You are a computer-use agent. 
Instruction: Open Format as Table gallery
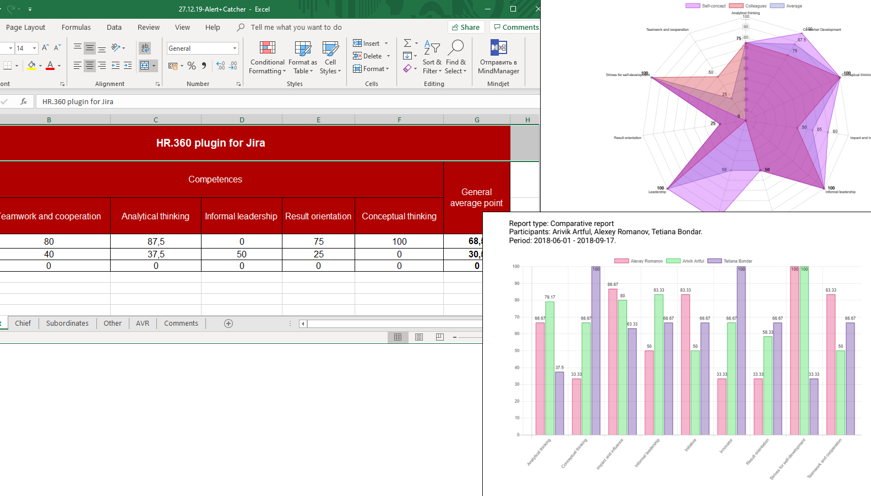(303, 57)
